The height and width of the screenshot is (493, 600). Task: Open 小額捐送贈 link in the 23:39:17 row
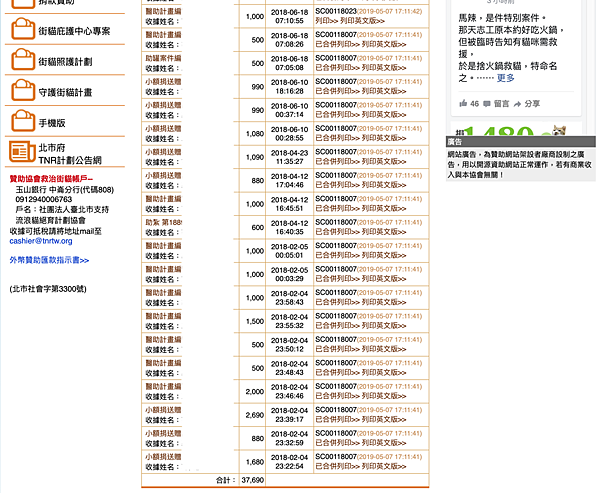pyautogui.click(x=163, y=410)
